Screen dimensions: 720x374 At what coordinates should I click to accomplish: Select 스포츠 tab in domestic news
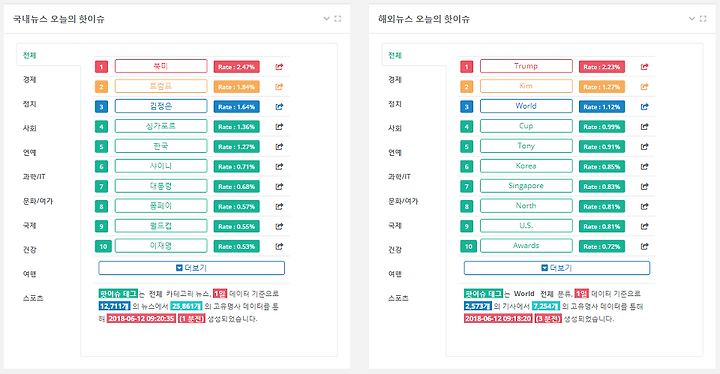pyautogui.click(x=33, y=298)
